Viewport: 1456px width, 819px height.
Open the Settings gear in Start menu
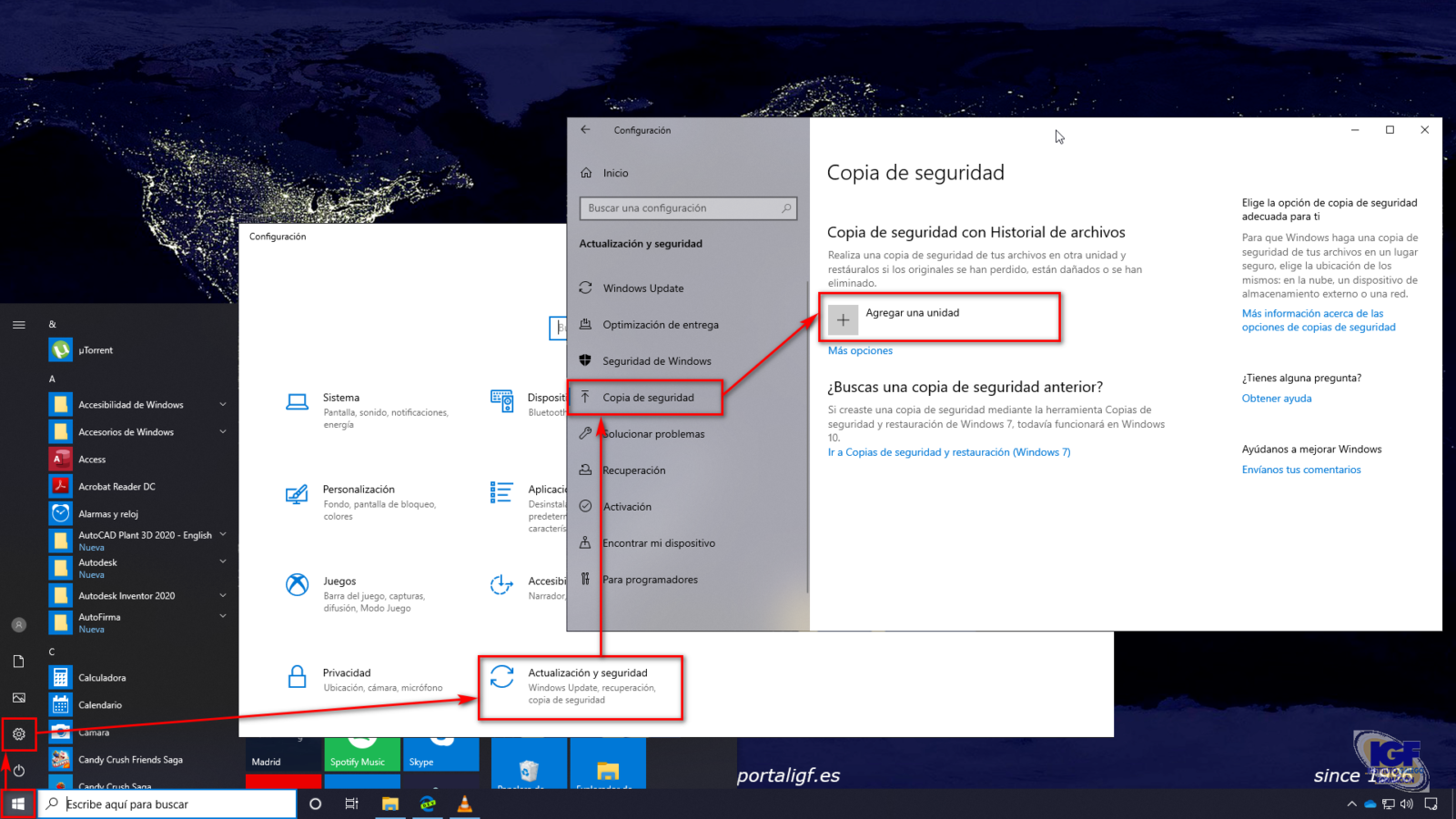tap(19, 734)
